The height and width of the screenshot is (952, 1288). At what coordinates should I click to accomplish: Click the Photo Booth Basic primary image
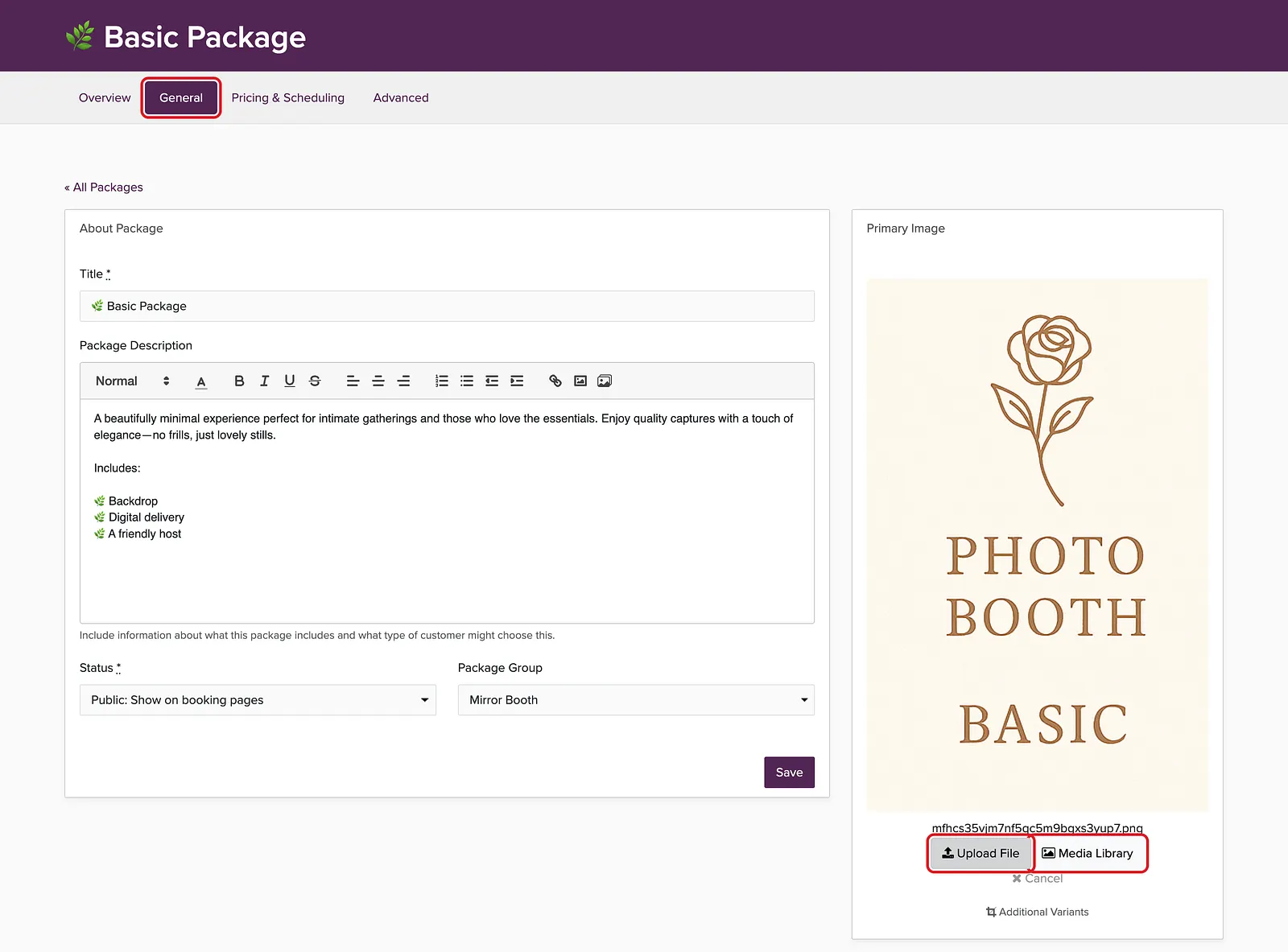pyautogui.click(x=1038, y=545)
